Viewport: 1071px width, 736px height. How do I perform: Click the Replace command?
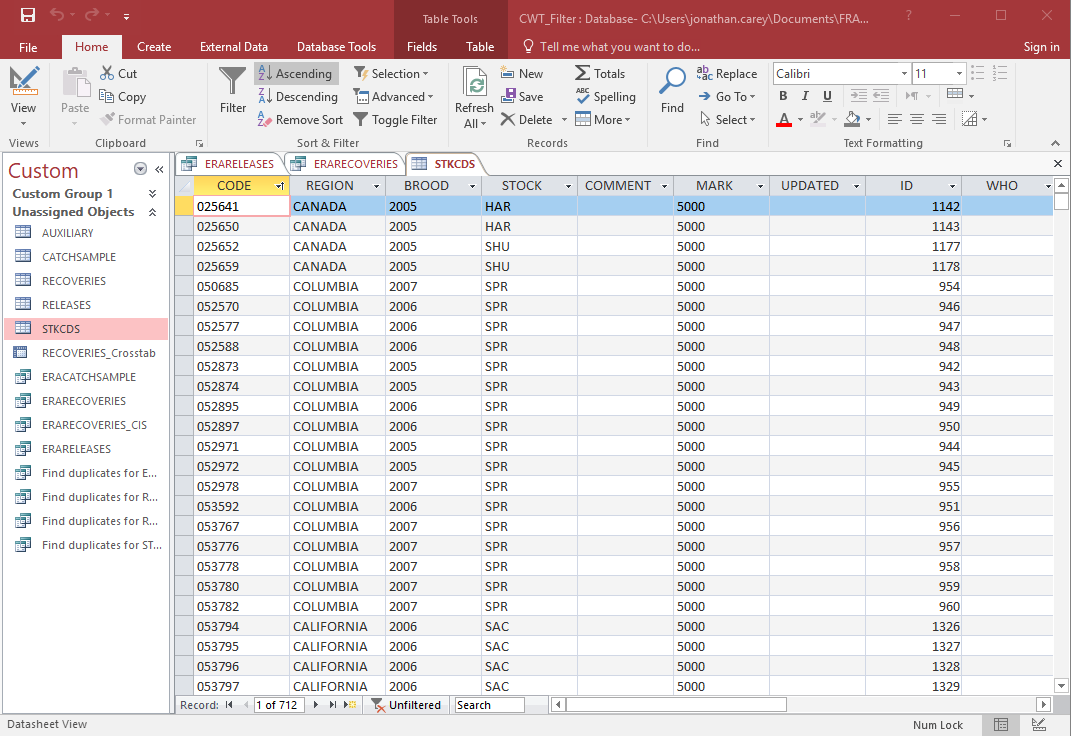tap(727, 73)
